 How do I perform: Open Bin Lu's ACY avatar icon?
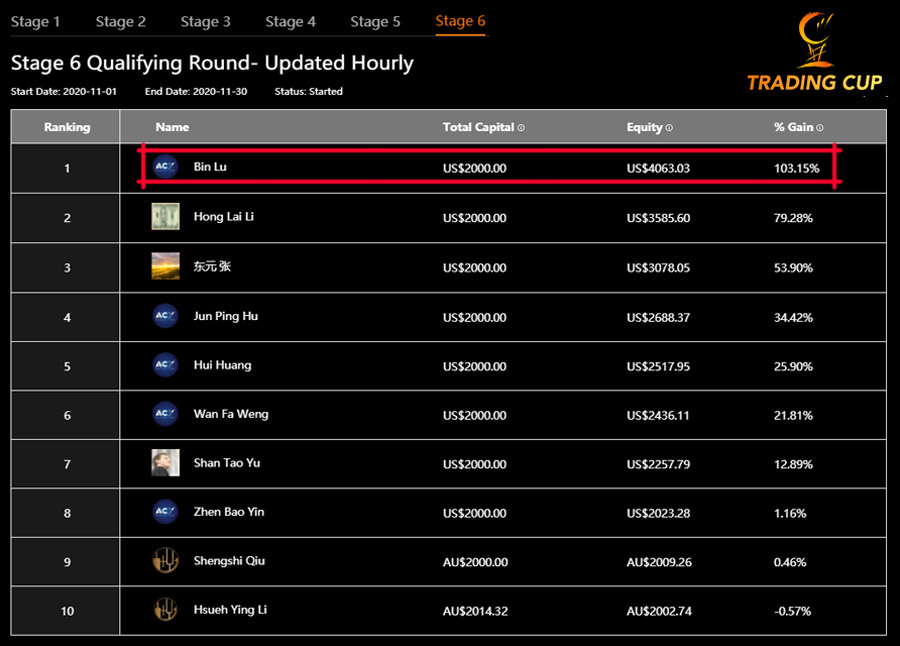click(x=164, y=167)
